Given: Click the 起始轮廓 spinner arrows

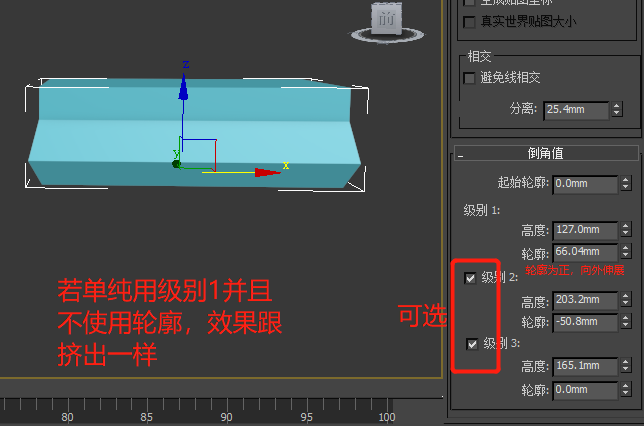Looking at the screenshot, I should click(626, 183).
